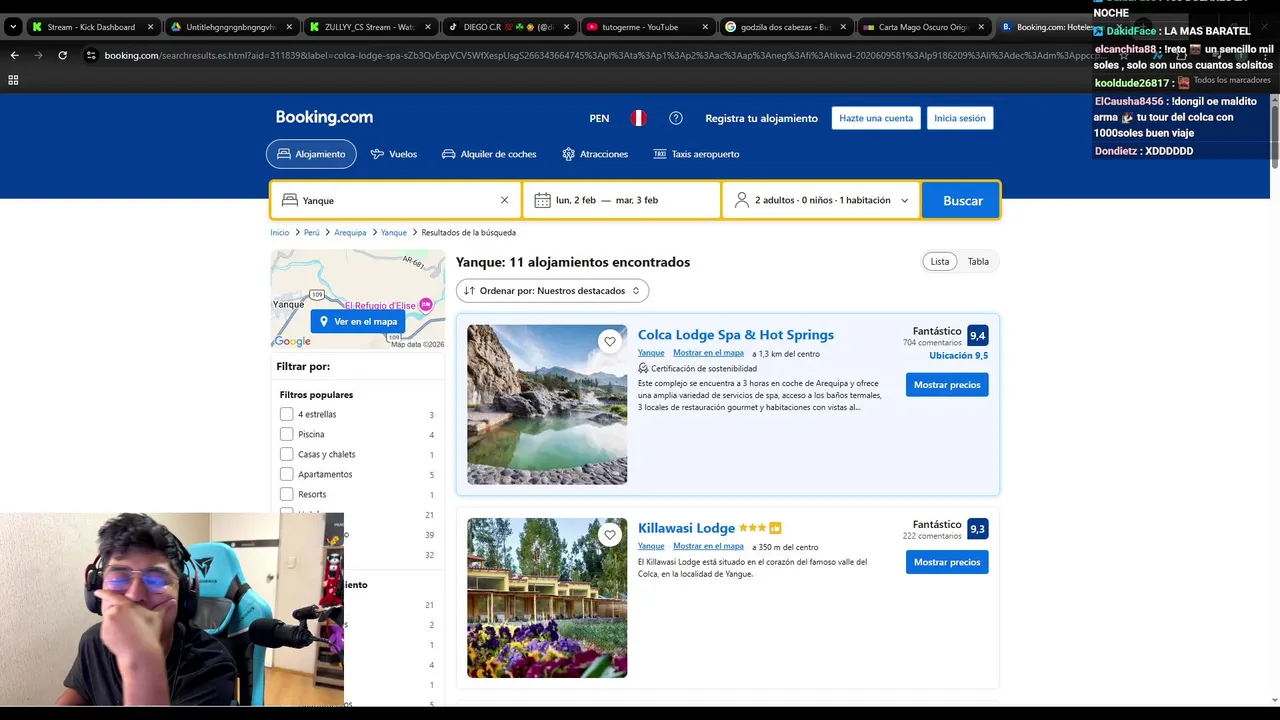Click Mostrar en el mapa for Colca Lodge

pos(708,353)
